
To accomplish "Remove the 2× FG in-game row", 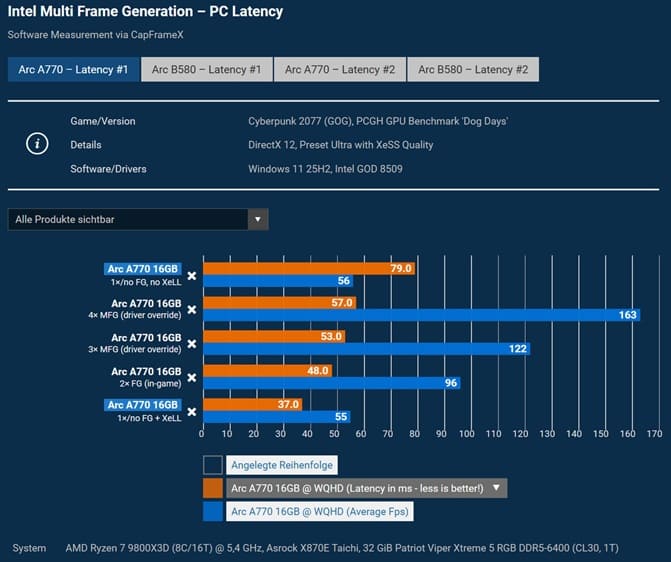I will [192, 377].
